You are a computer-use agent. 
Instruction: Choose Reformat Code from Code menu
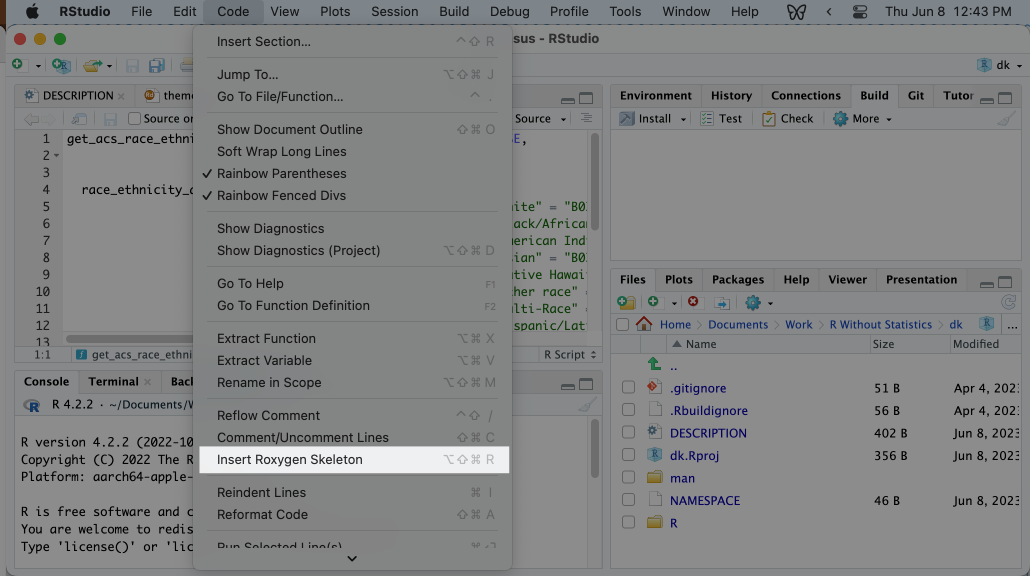pos(354,514)
